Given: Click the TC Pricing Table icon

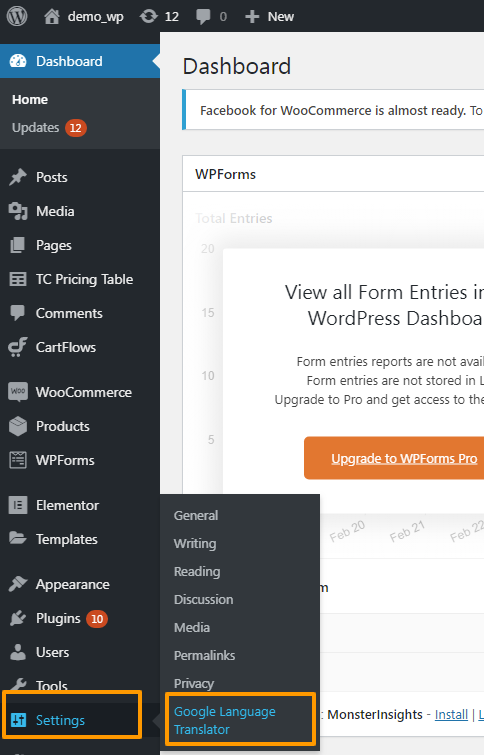Looking at the screenshot, I should pos(18,279).
